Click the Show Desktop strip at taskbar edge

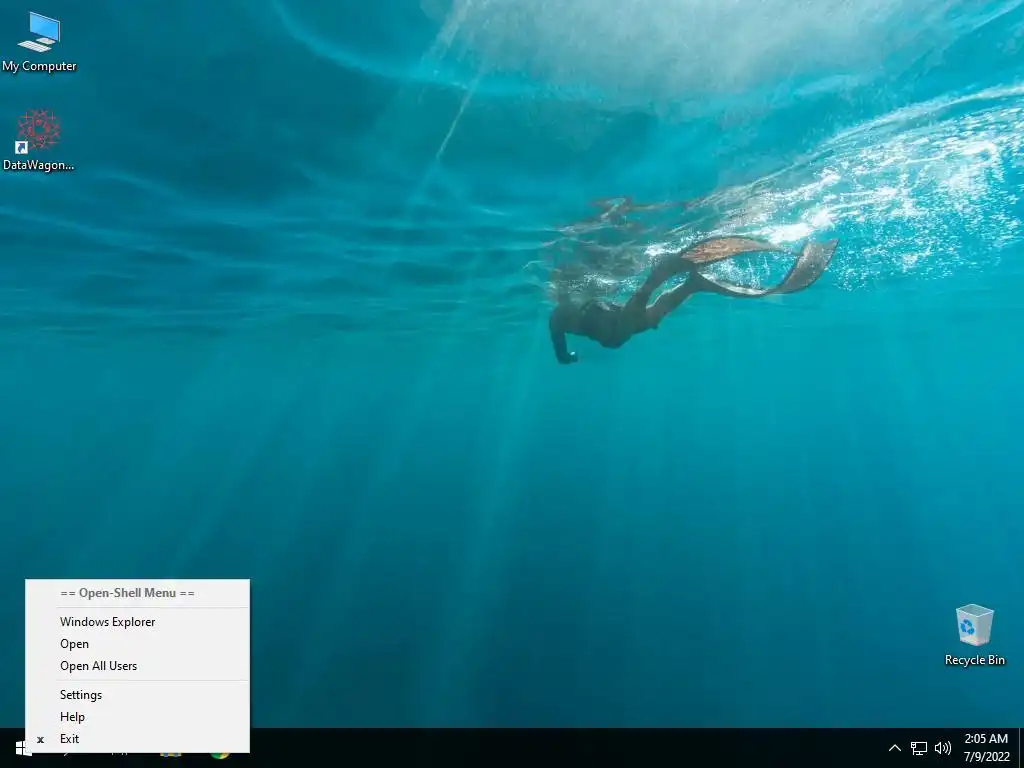tap(1021, 748)
